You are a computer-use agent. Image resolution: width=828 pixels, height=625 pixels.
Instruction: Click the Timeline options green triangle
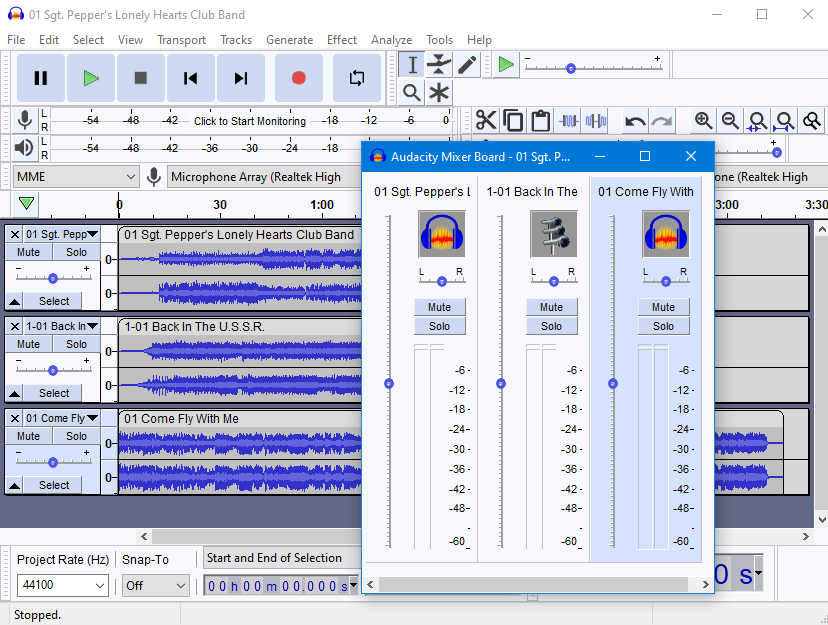click(x=26, y=203)
